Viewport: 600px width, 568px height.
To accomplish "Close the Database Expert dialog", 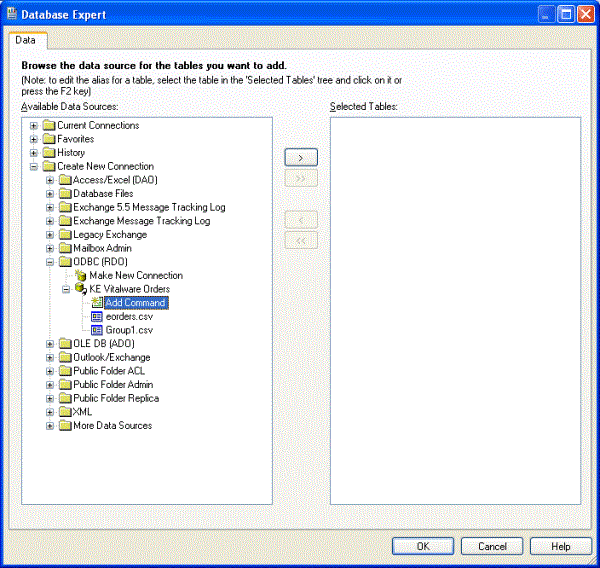I will pos(585,15).
